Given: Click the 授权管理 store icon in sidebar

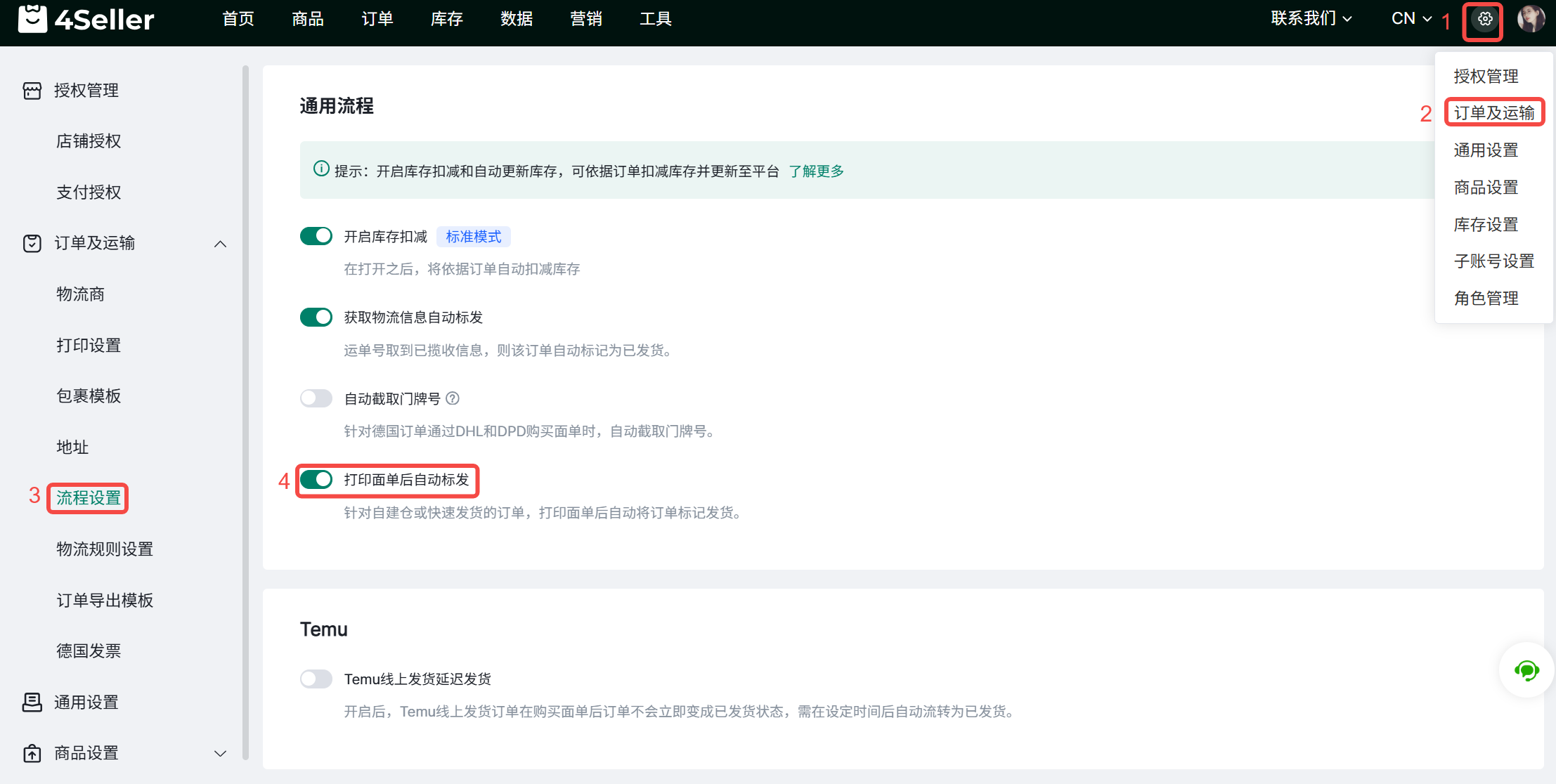Looking at the screenshot, I should point(32,91).
